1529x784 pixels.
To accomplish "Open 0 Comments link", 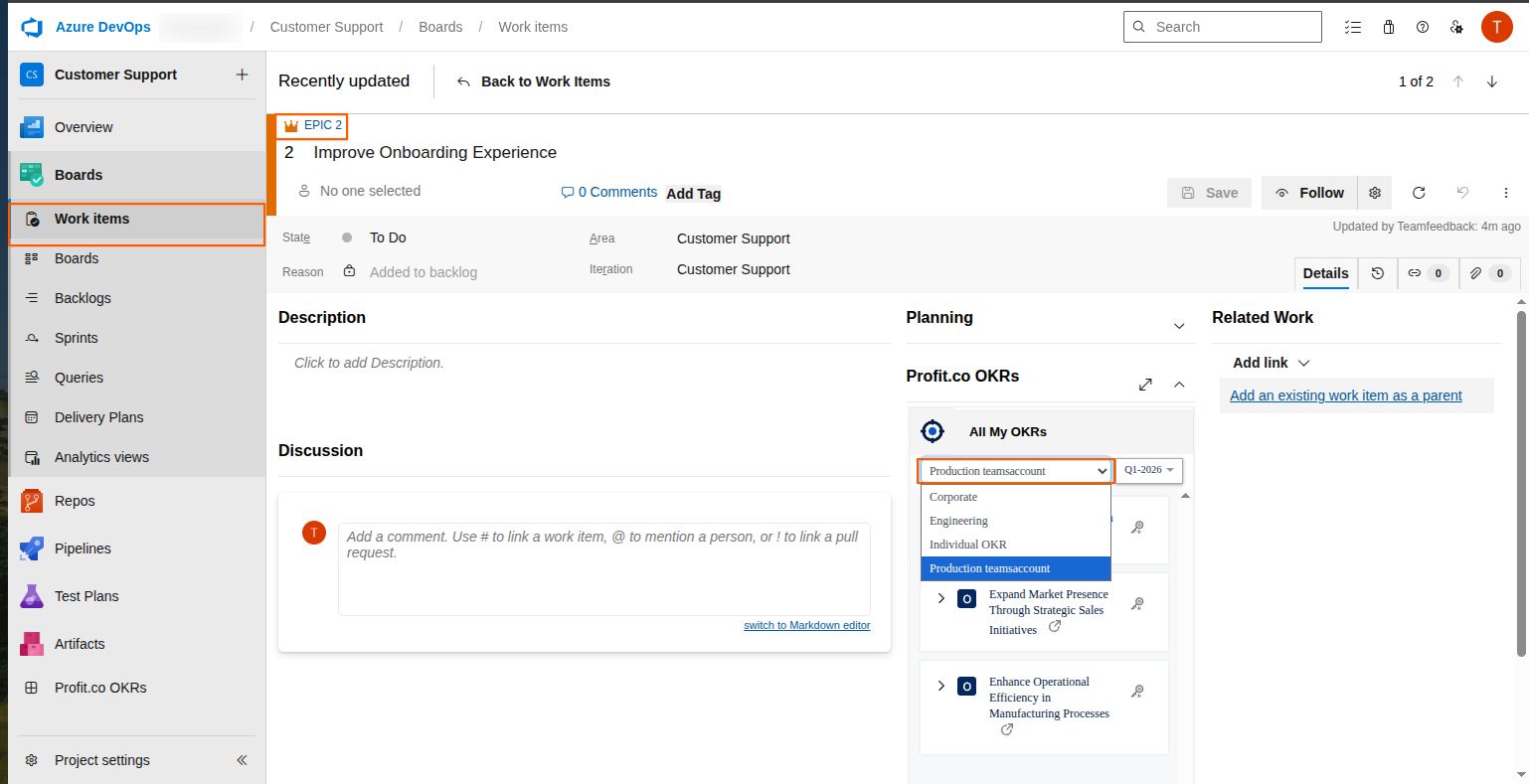I will pos(608,192).
